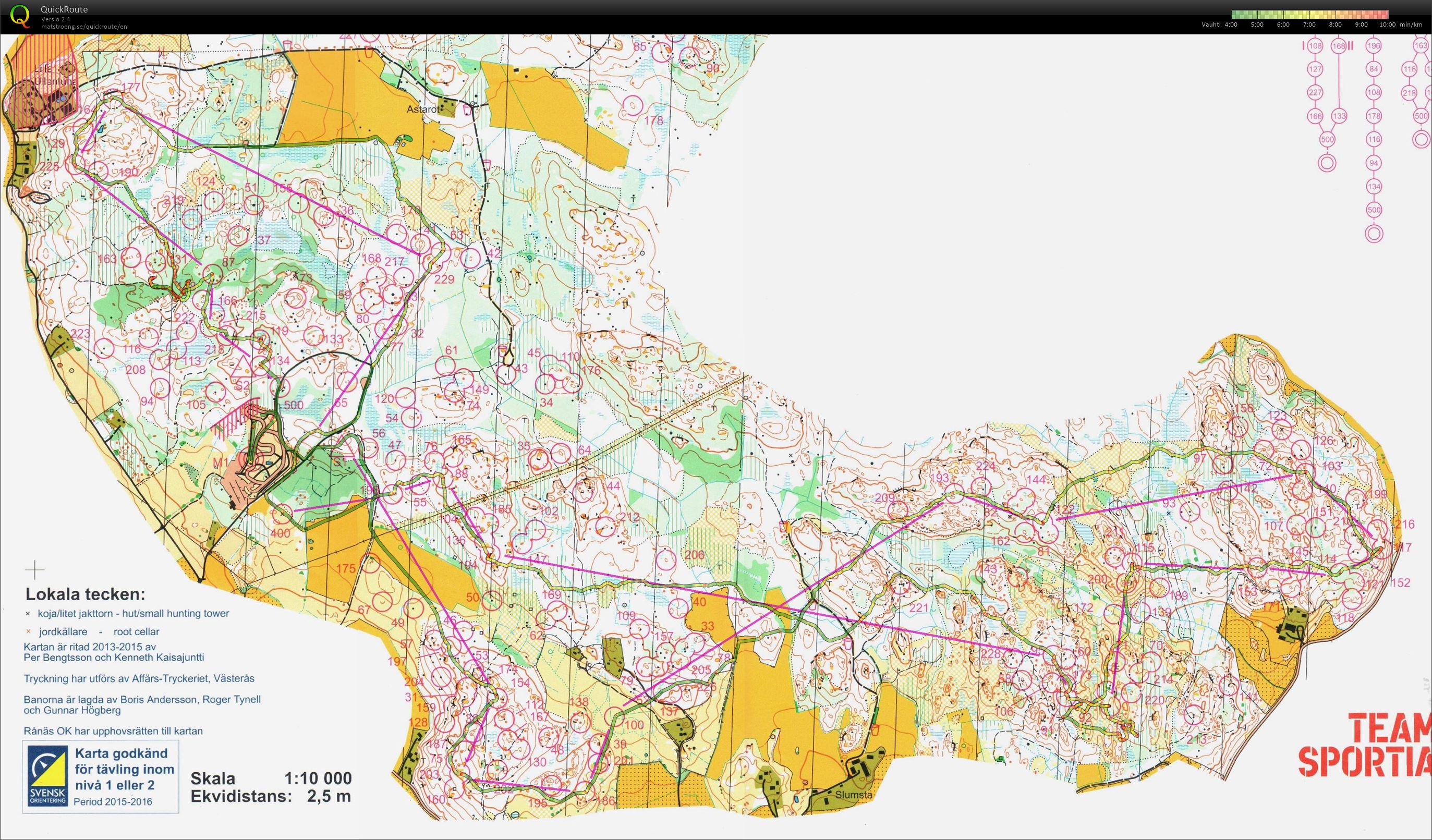Click circle 218 in the relay diagram
The width and height of the screenshot is (1432, 840).
pyautogui.click(x=1409, y=93)
